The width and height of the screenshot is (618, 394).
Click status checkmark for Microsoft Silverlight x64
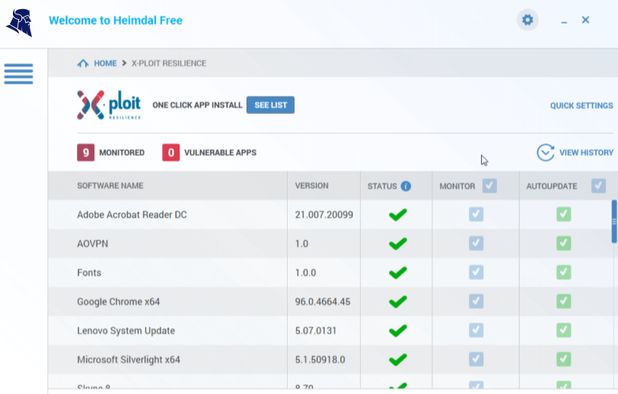point(398,359)
